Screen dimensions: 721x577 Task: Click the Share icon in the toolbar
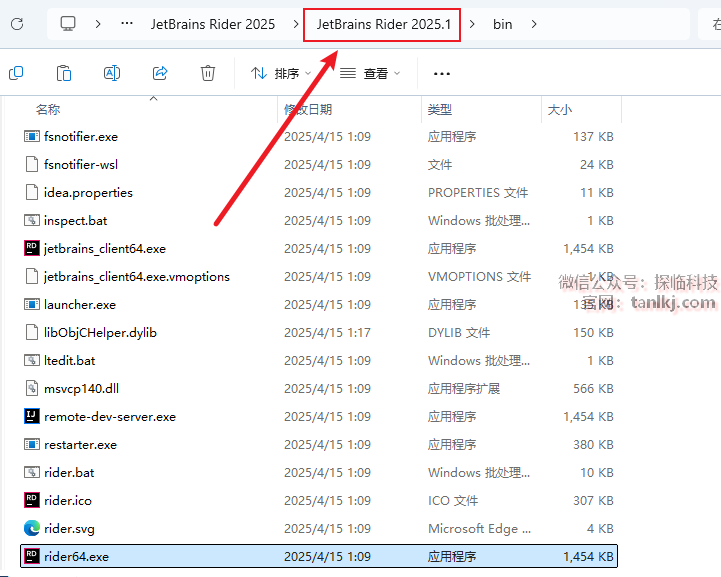[x=160, y=73]
